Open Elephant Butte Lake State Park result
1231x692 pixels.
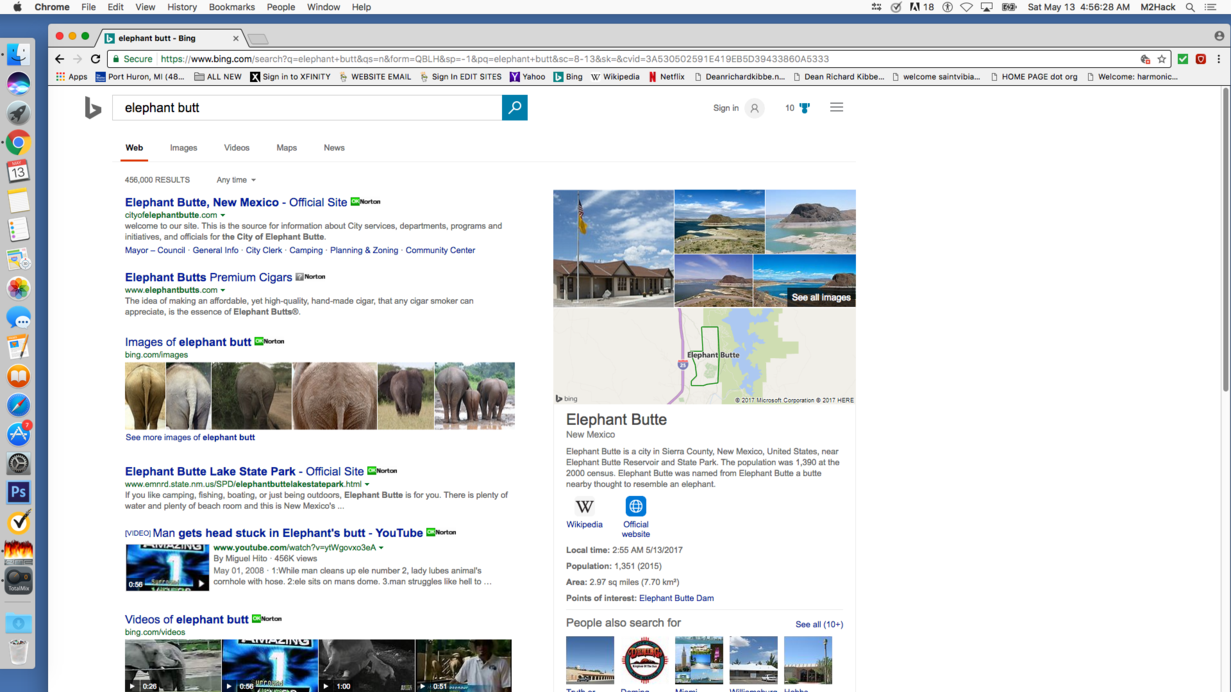click(244, 471)
